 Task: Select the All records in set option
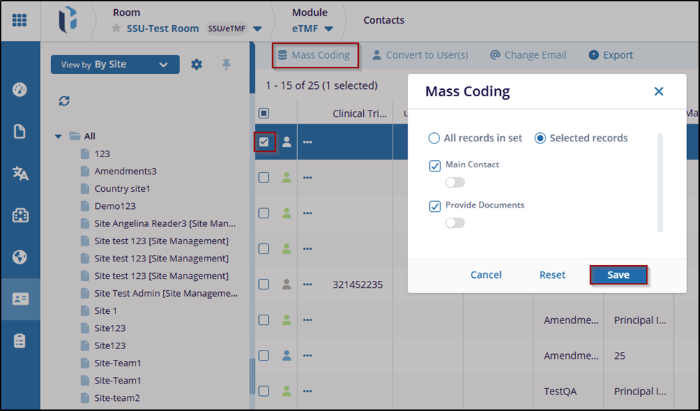tap(434, 138)
